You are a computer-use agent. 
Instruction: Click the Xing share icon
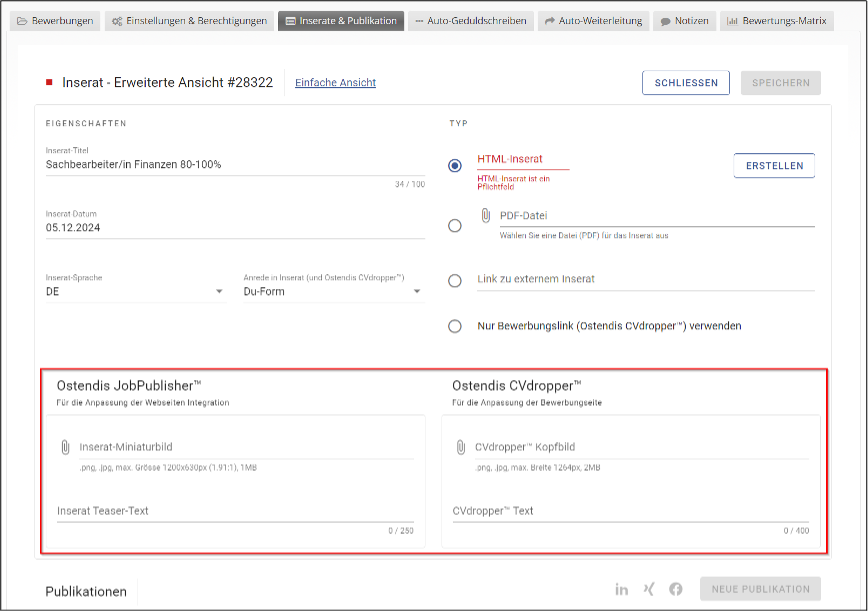tap(649, 589)
